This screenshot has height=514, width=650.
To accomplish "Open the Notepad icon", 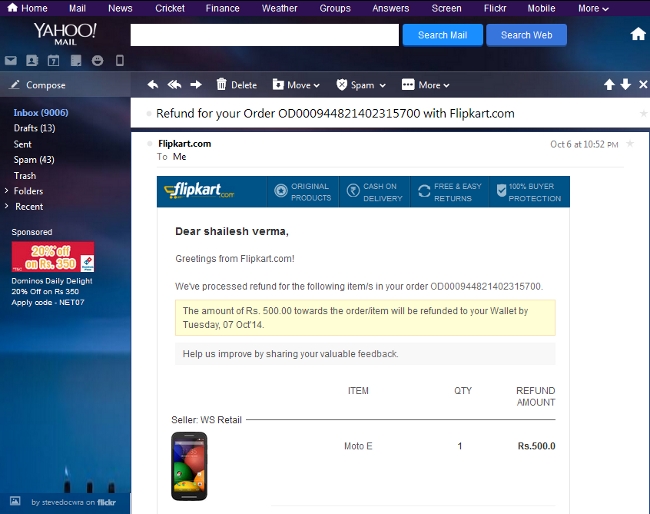I will [76, 61].
